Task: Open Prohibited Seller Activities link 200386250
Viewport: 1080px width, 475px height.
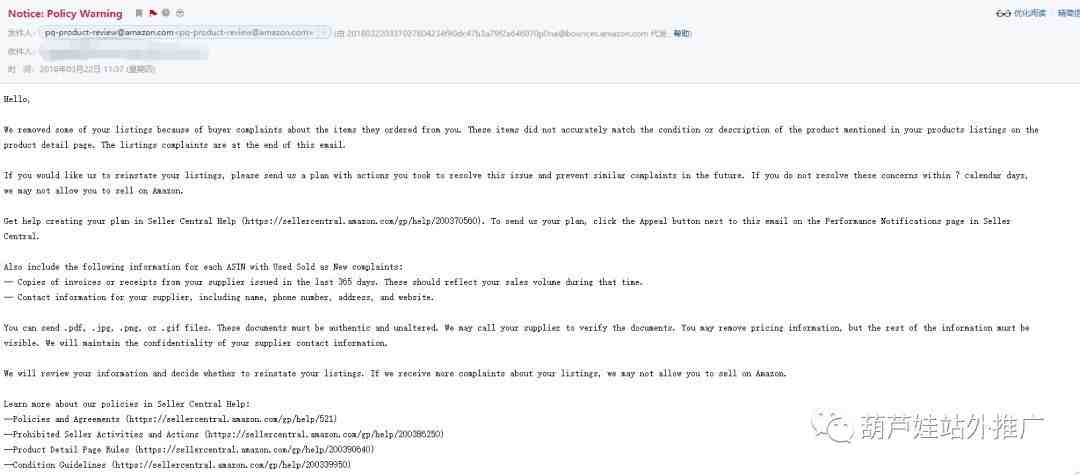Action: click(324, 434)
